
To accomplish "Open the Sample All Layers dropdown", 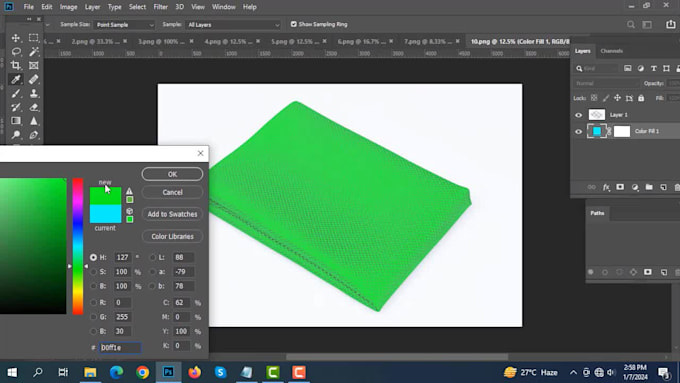I will [233, 25].
